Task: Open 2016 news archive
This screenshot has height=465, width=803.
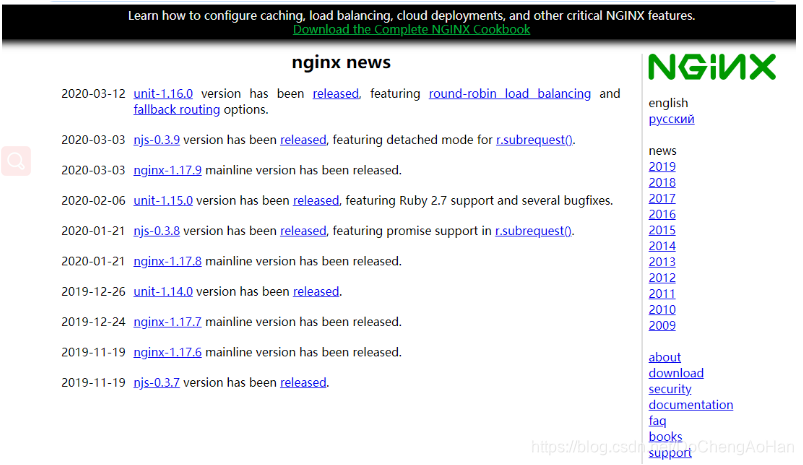Action: pyautogui.click(x=662, y=215)
